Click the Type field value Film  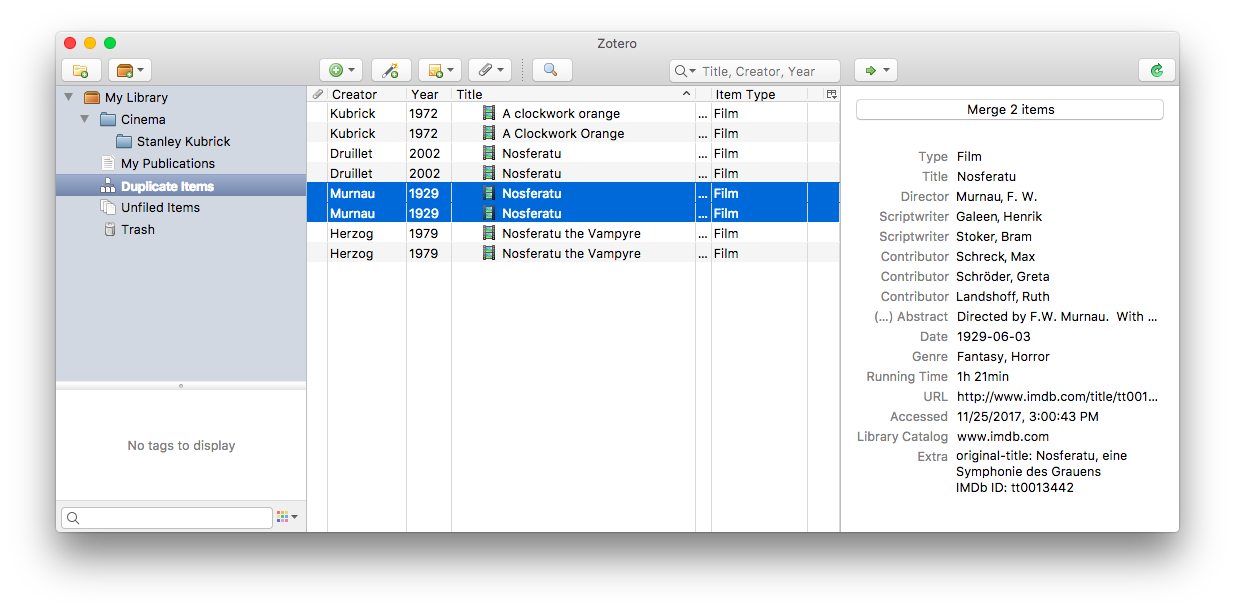[969, 156]
